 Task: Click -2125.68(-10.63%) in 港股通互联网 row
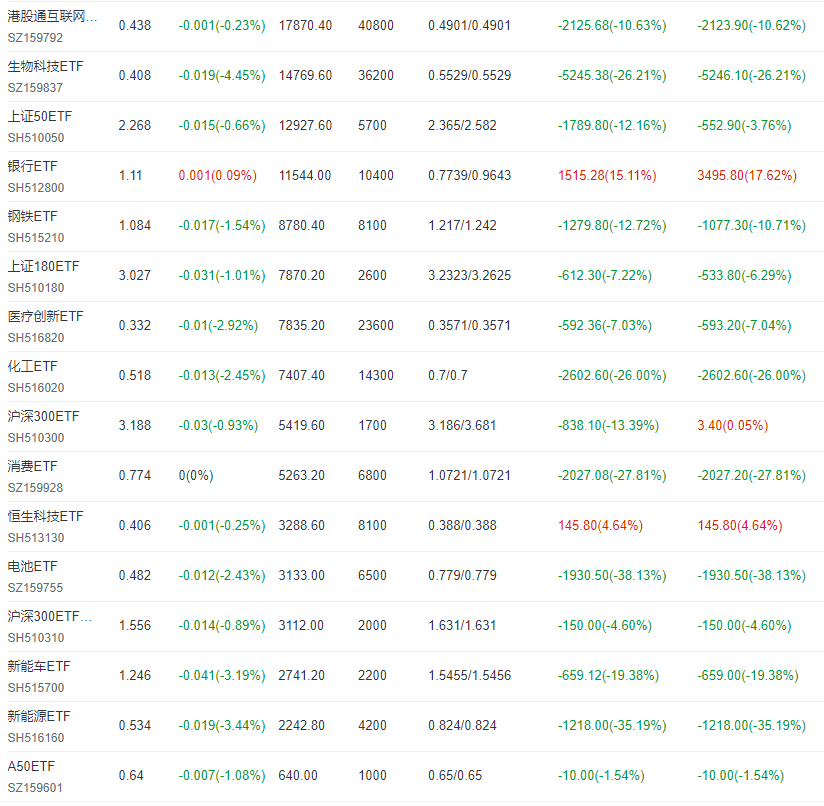[x=612, y=25]
